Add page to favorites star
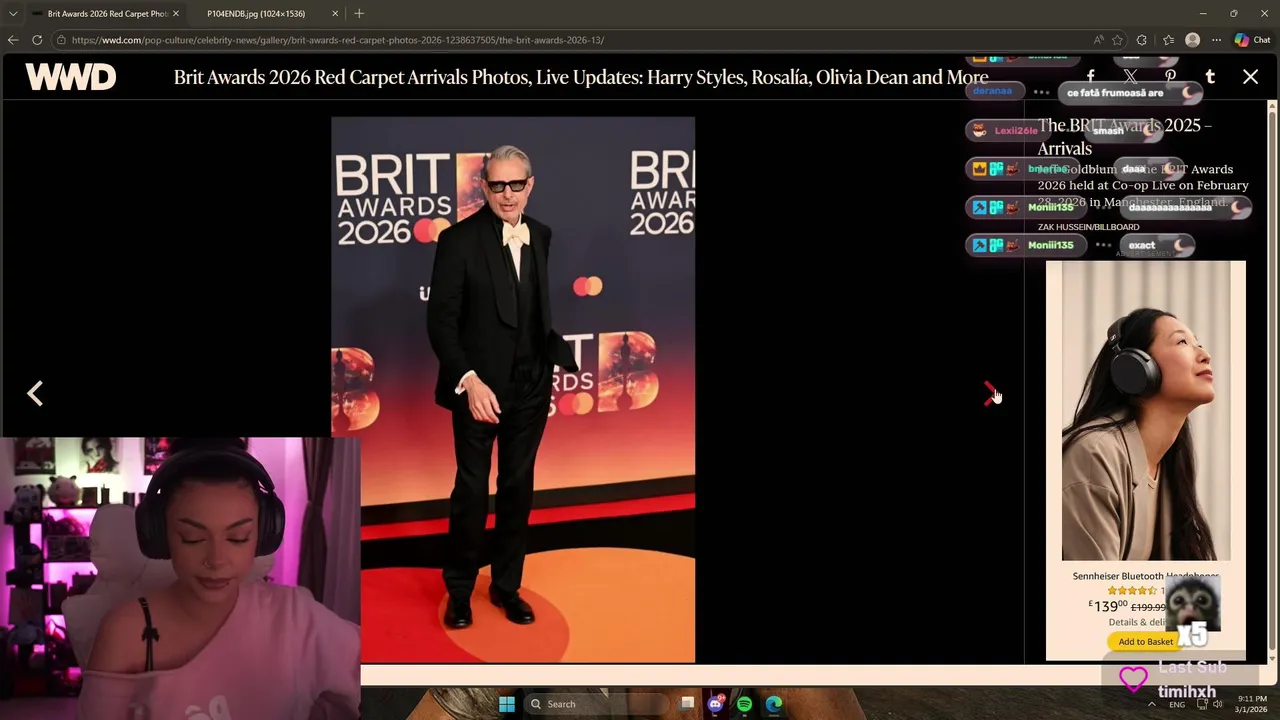 coord(1119,40)
